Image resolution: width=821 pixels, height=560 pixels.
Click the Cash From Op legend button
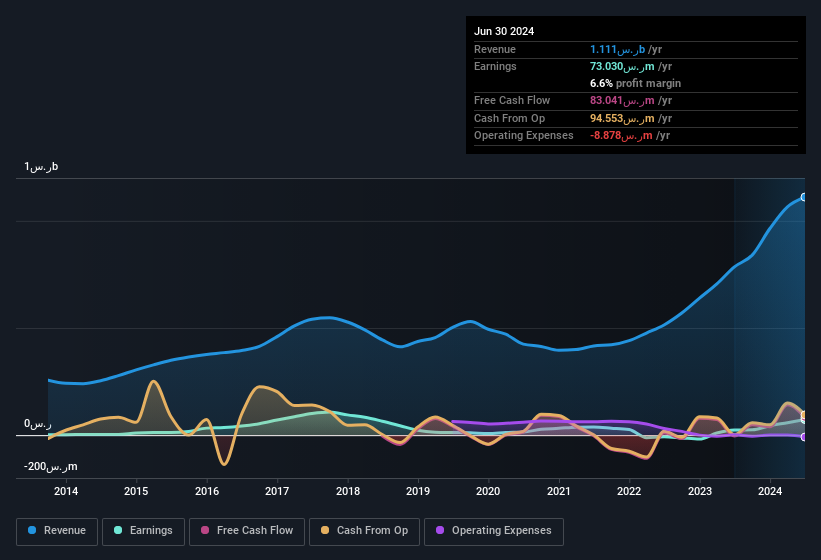[x=363, y=531]
